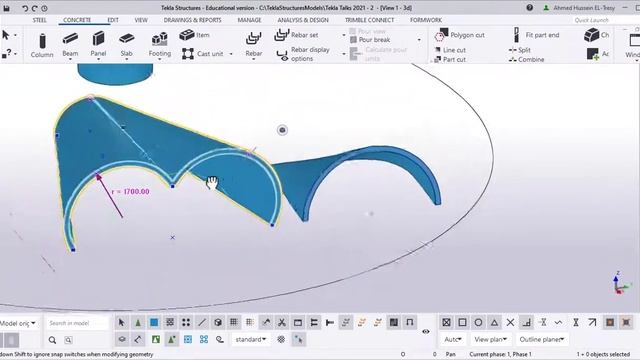Click the magnifier search icon below search box
Image resolution: width=640 pixels, height=360 pixels.
coord(52,340)
